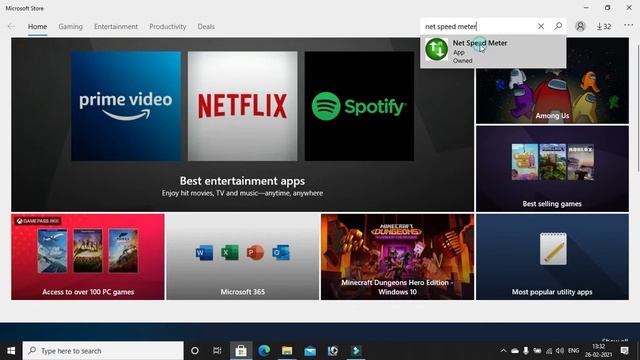Screen dimensions: 640x360
Task: Open the Deals tab
Action: pos(206,27)
